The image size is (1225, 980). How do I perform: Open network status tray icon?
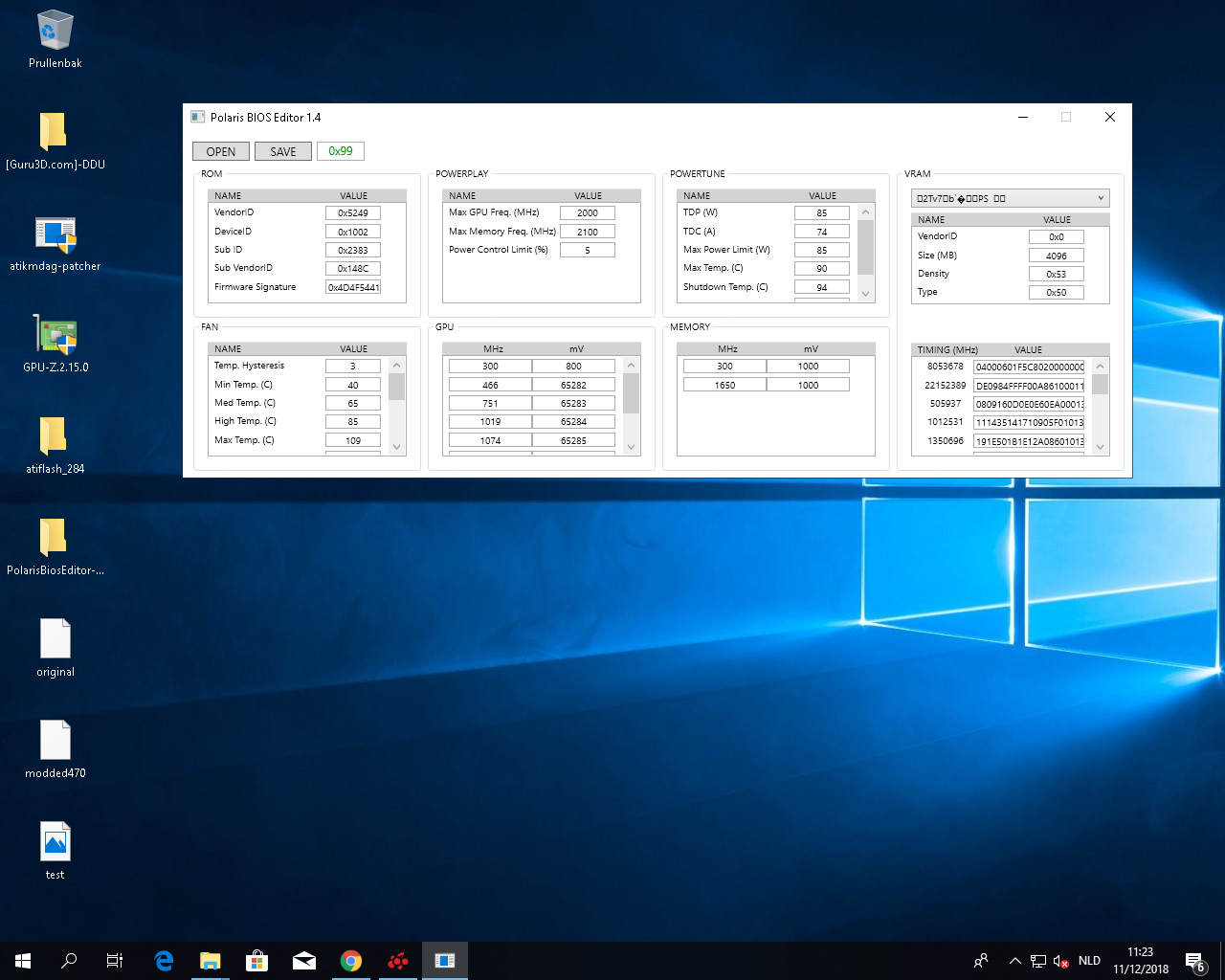(1038, 961)
